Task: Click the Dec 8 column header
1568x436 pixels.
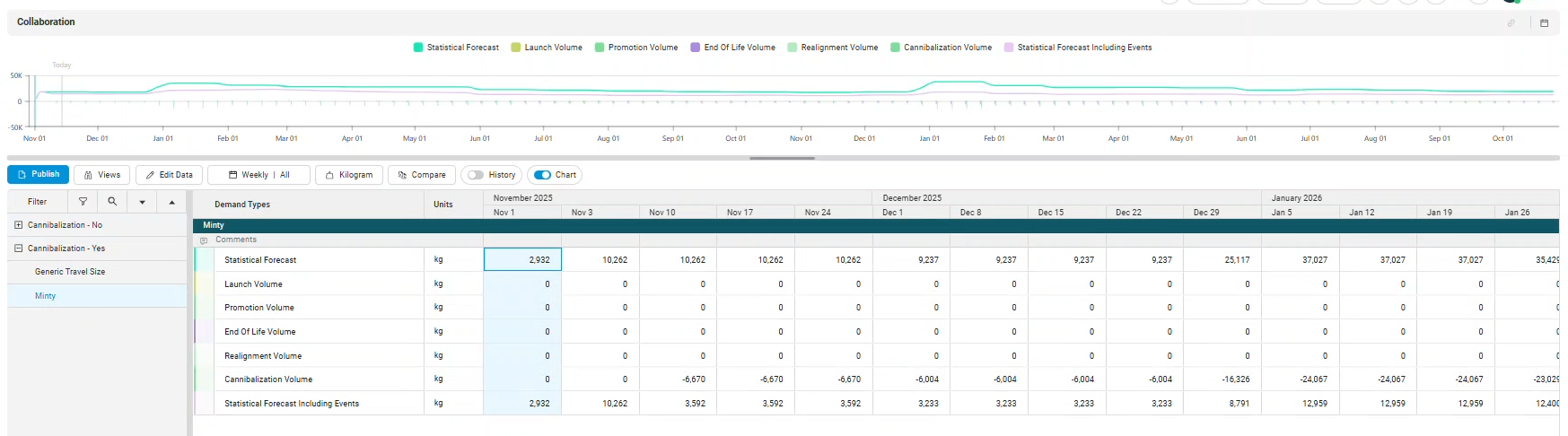Action: tap(988, 213)
